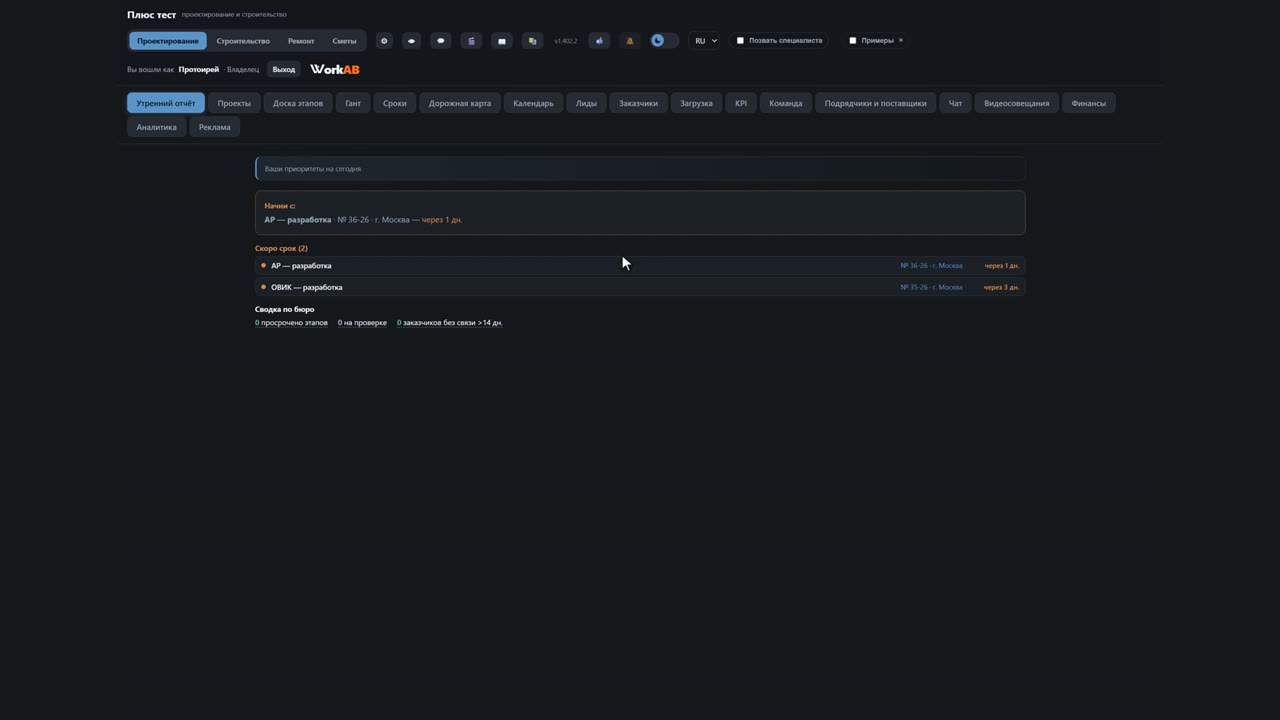Click the username Протоирей
The width and height of the screenshot is (1280, 720).
tap(199, 69)
